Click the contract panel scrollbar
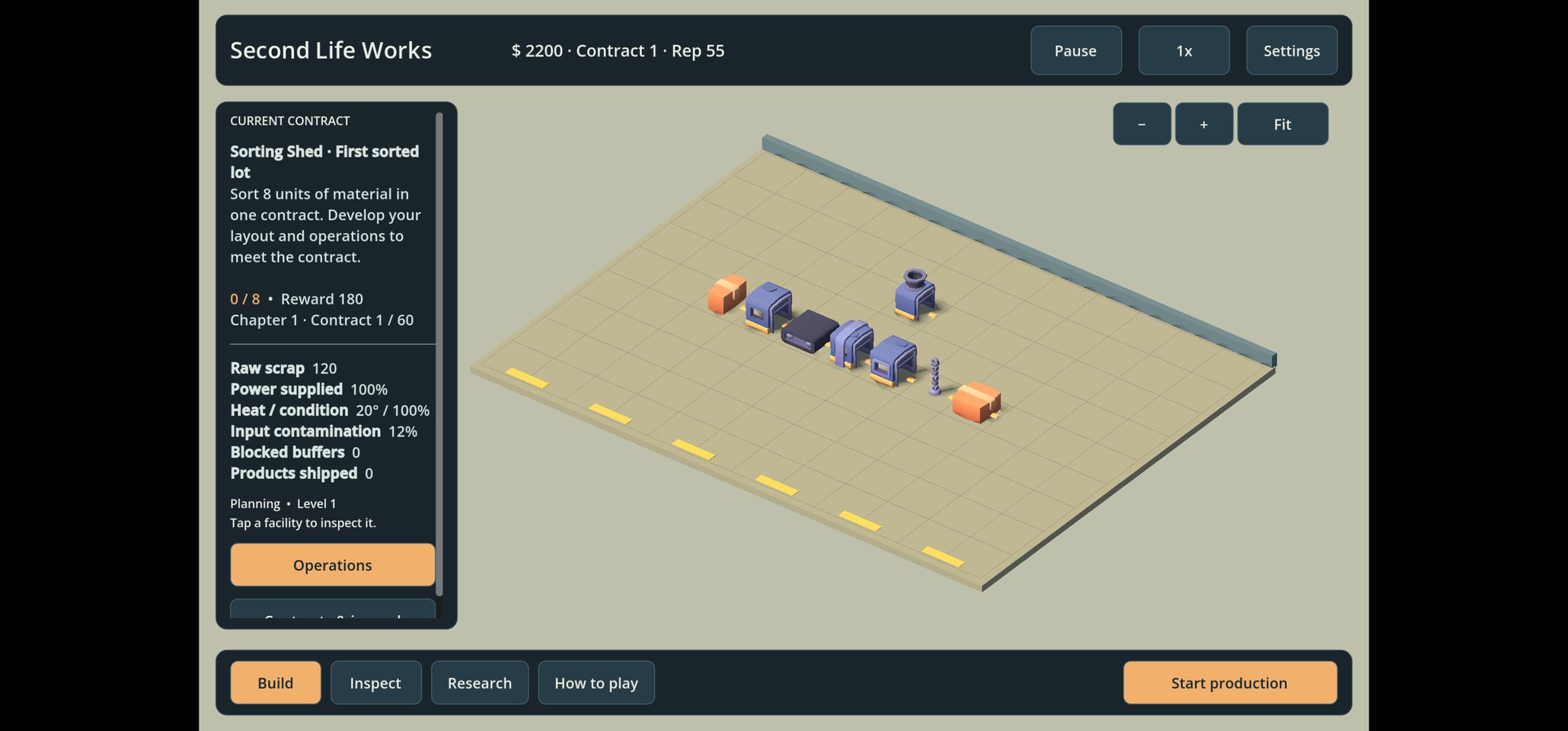This screenshot has width=1568, height=731. click(439, 354)
